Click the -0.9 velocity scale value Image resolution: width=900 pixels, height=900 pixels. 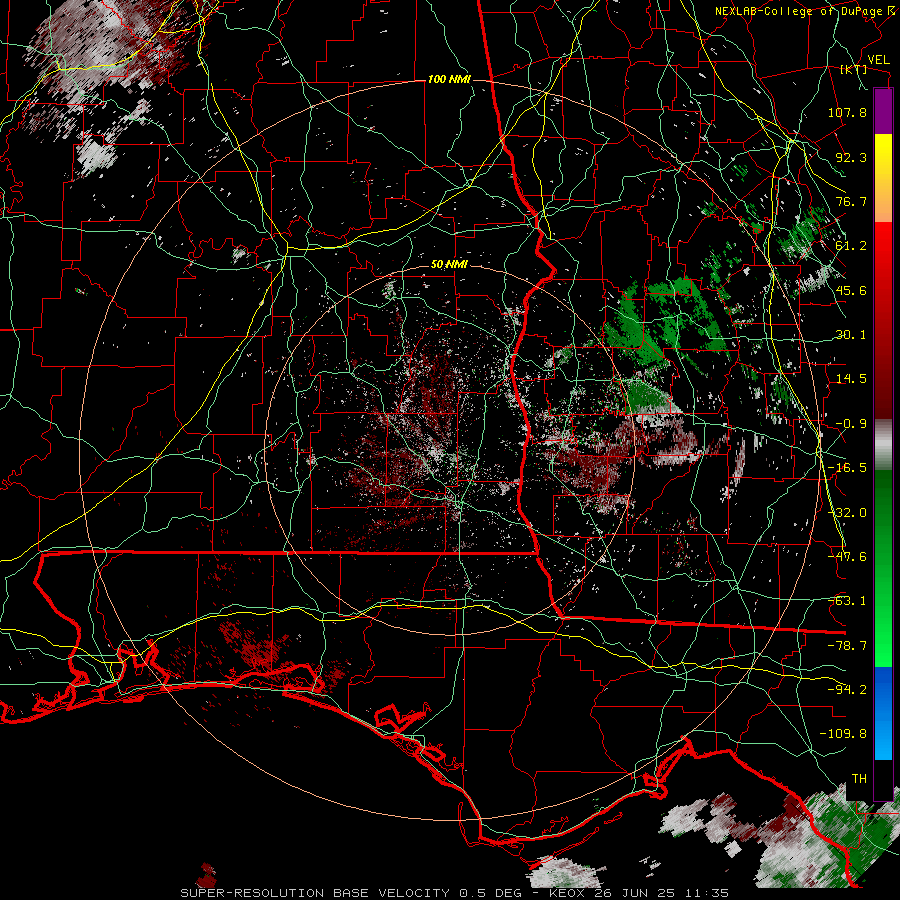[x=851, y=424]
